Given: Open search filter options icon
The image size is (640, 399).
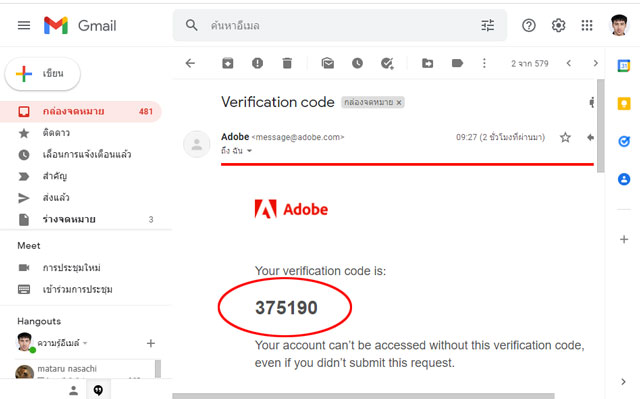Looking at the screenshot, I should [487, 25].
